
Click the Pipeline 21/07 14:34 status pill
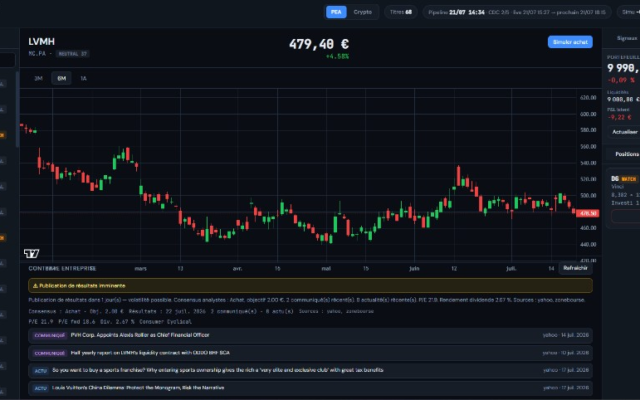point(517,12)
